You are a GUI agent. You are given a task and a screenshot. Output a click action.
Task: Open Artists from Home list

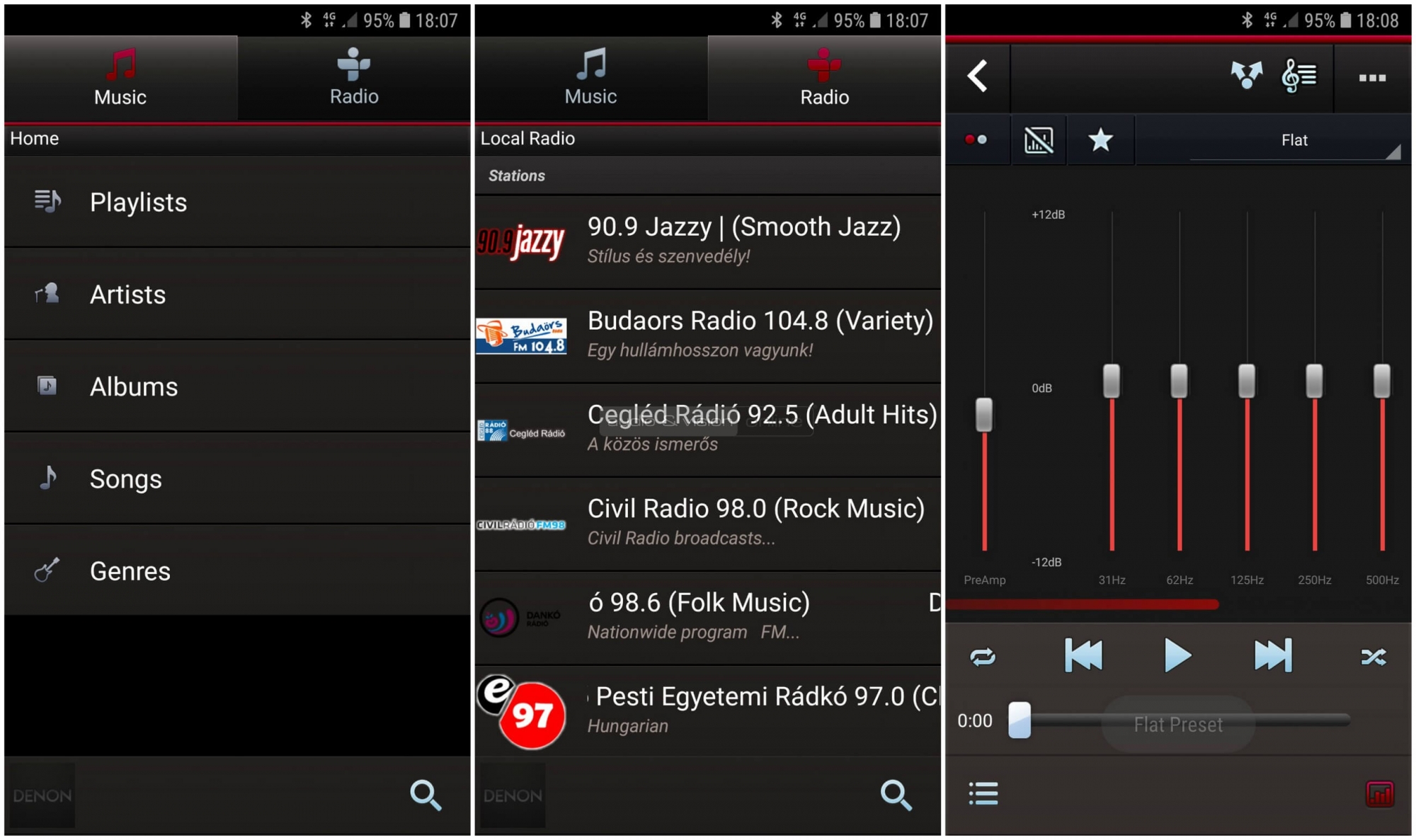(237, 294)
